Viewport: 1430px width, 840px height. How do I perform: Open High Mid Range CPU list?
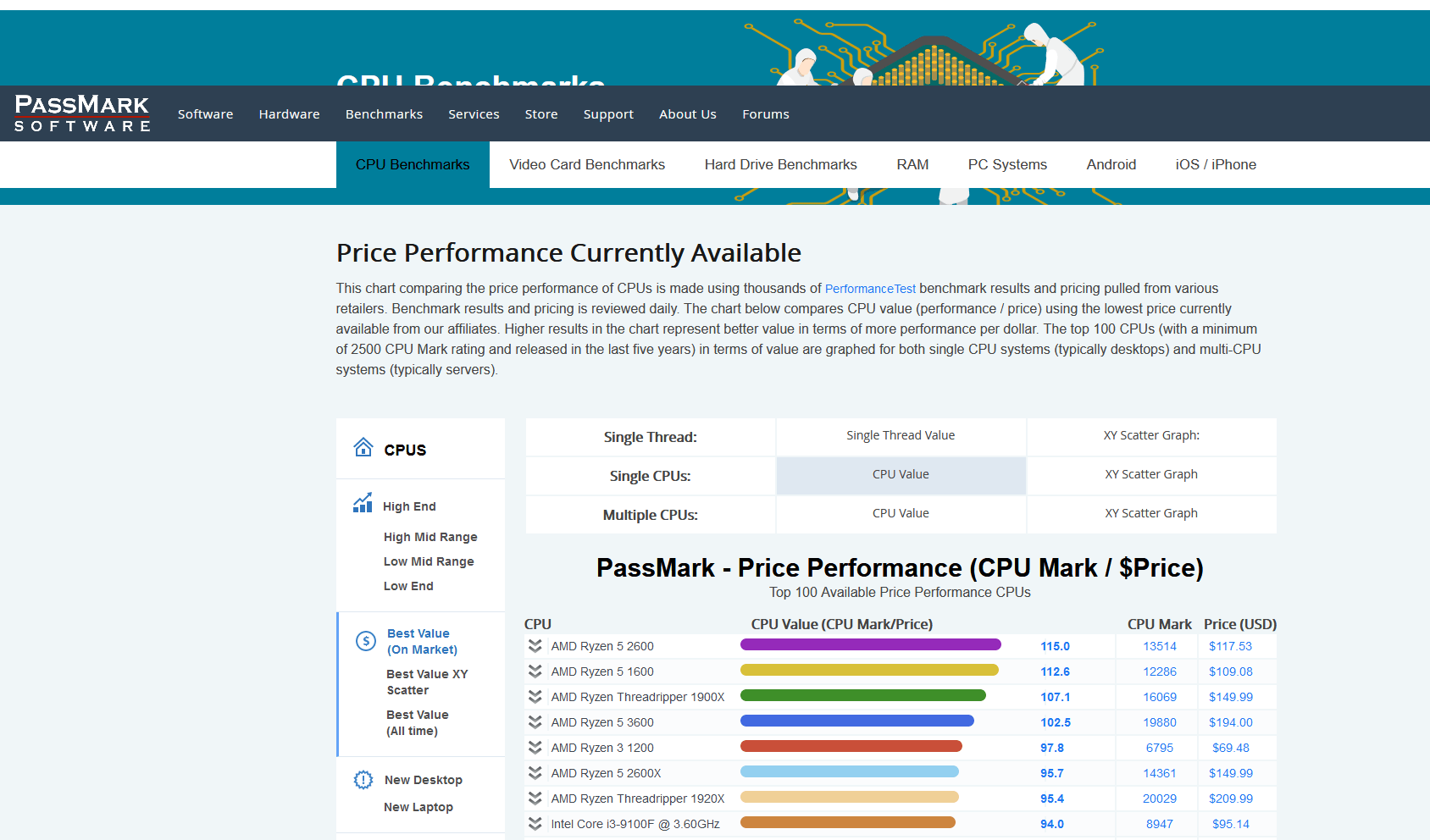(x=430, y=537)
